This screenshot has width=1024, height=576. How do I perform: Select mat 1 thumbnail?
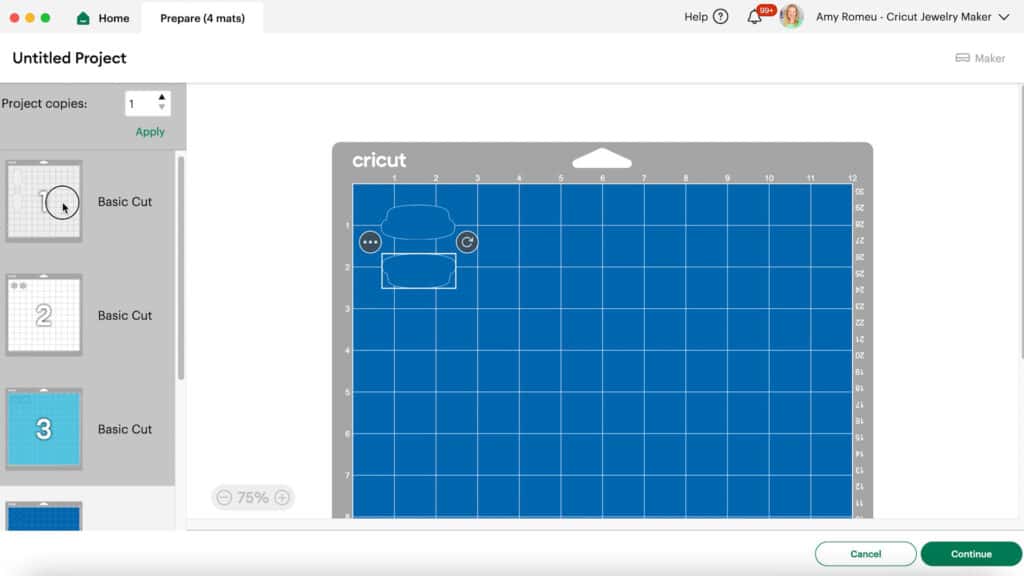click(x=44, y=201)
